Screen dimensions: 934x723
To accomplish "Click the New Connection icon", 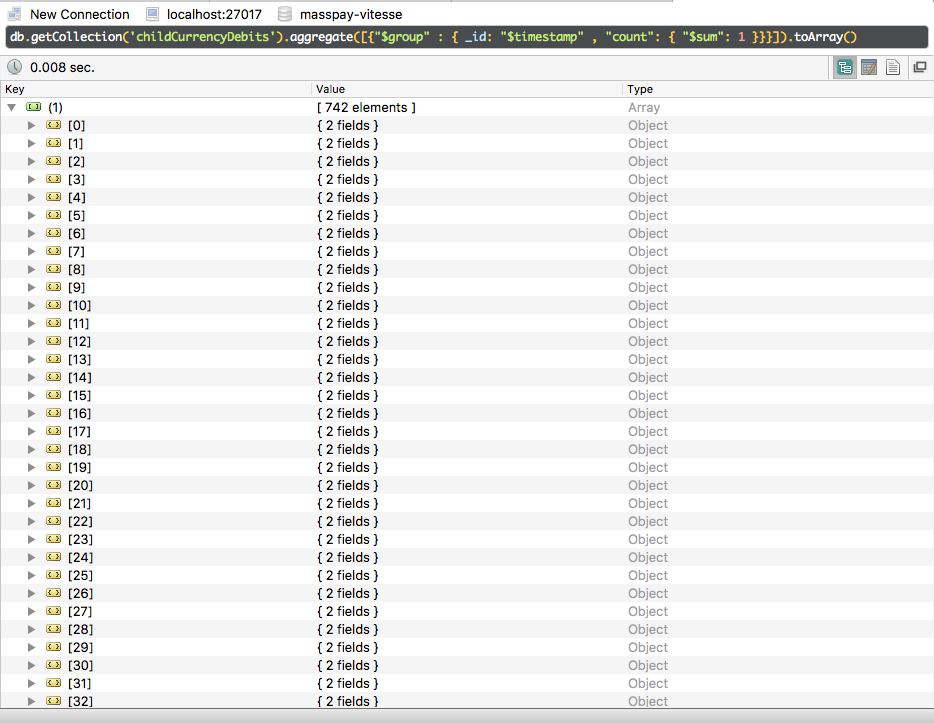I will coord(14,14).
